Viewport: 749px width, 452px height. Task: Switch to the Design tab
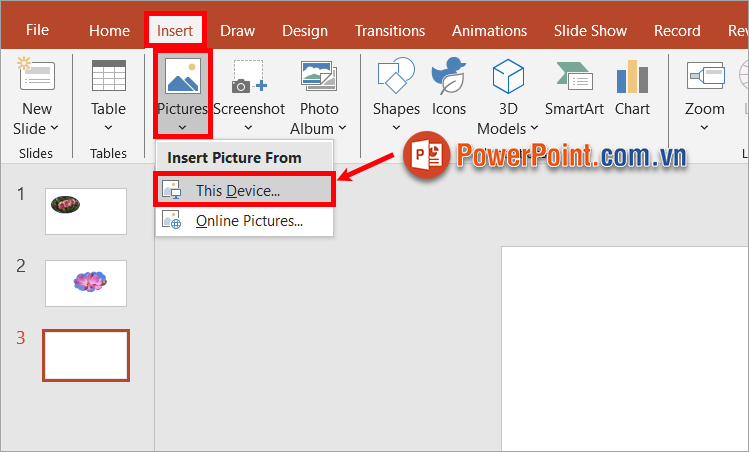pos(304,30)
